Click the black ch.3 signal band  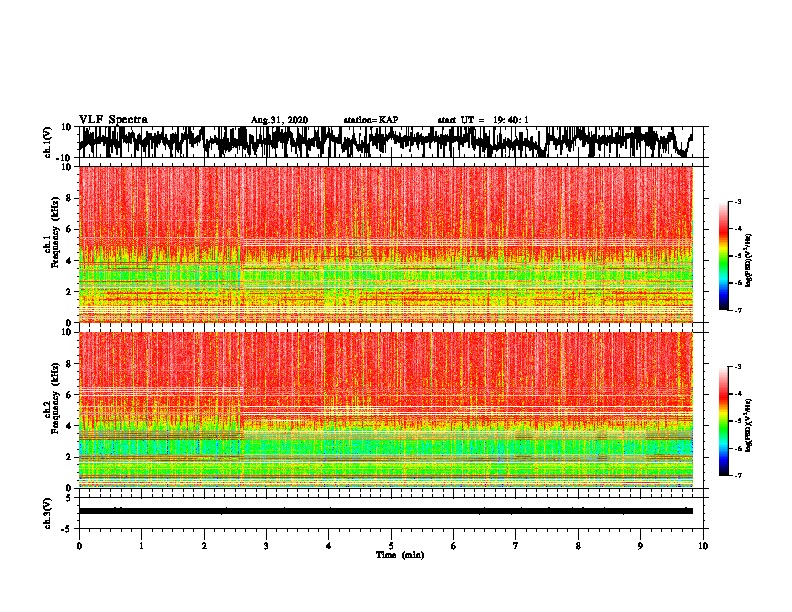(385, 511)
